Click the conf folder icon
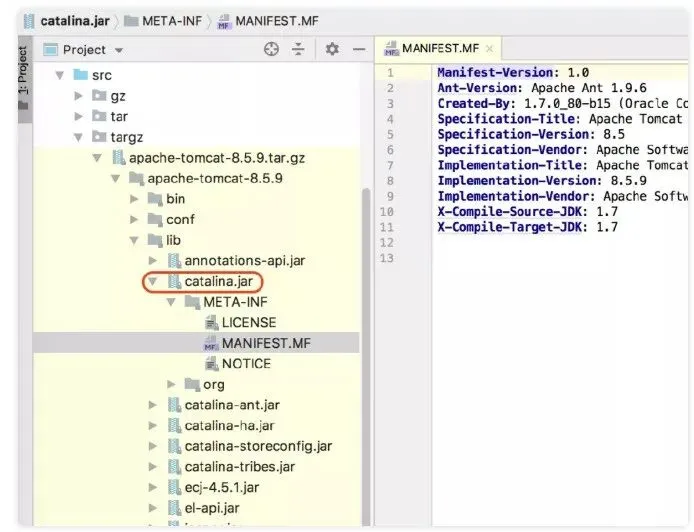The width and height of the screenshot is (694, 532). coord(155,220)
